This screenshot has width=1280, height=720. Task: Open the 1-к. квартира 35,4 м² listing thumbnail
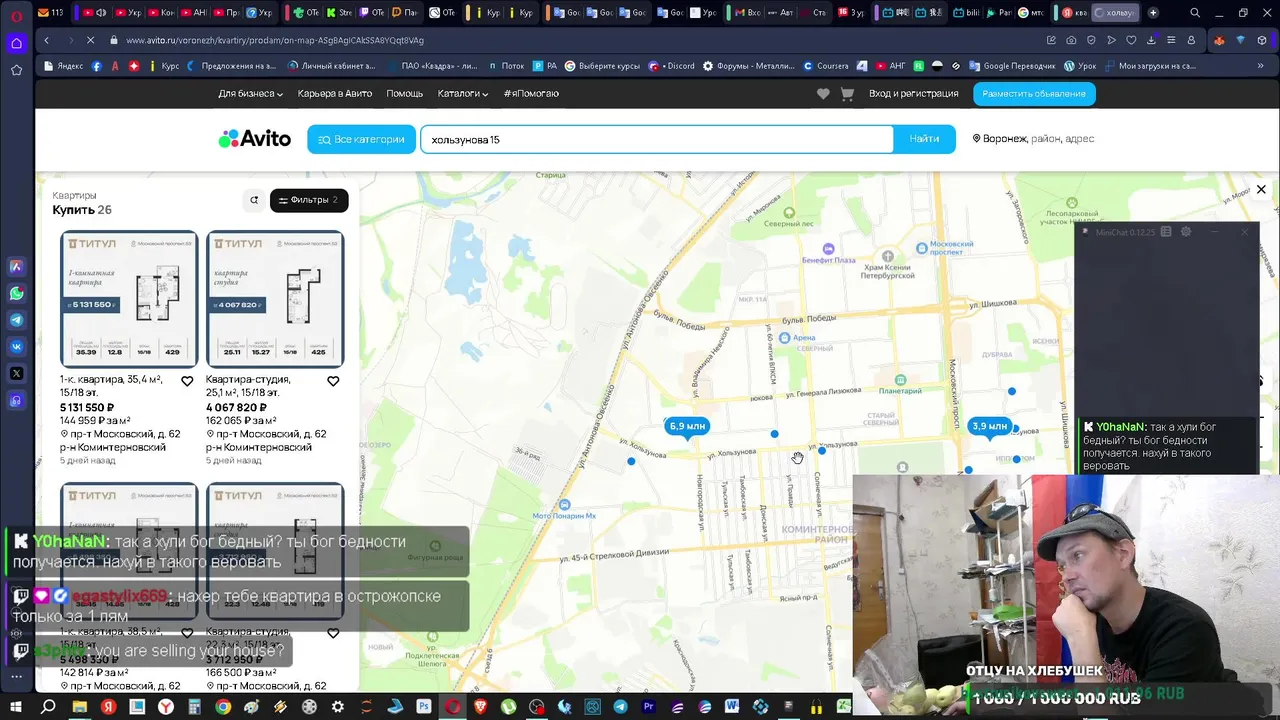(129, 299)
